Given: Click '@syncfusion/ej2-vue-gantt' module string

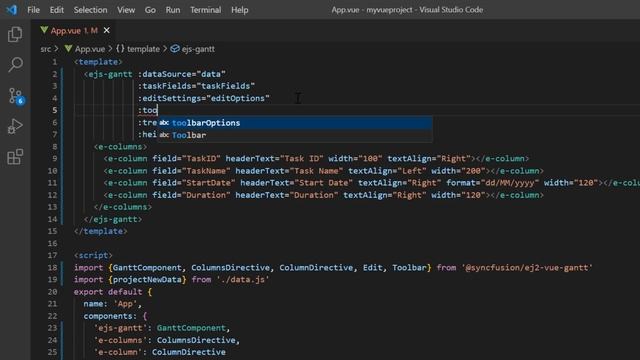Looking at the screenshot, I should click(527, 268).
